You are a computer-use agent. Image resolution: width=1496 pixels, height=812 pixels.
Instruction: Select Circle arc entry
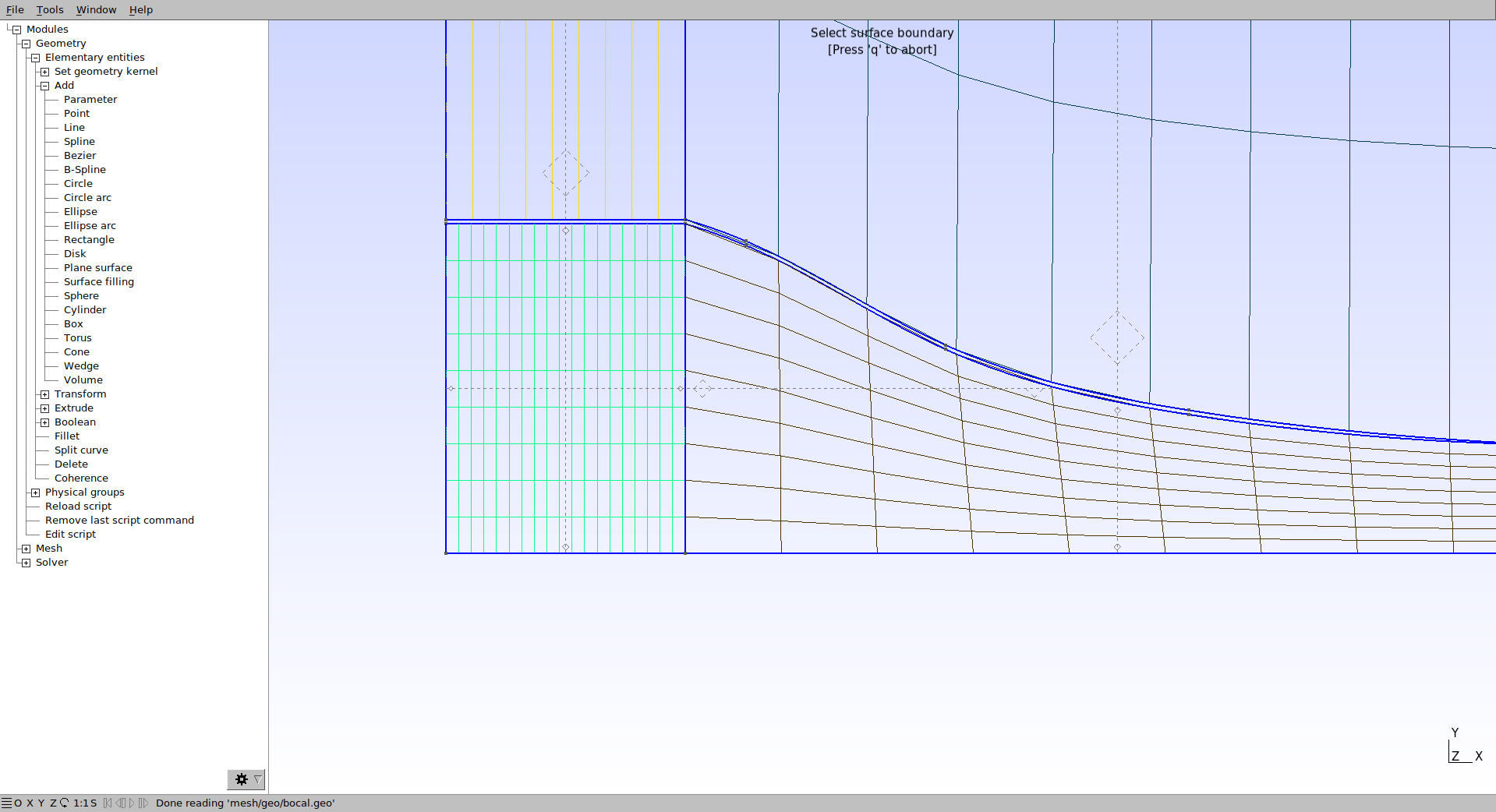point(87,198)
